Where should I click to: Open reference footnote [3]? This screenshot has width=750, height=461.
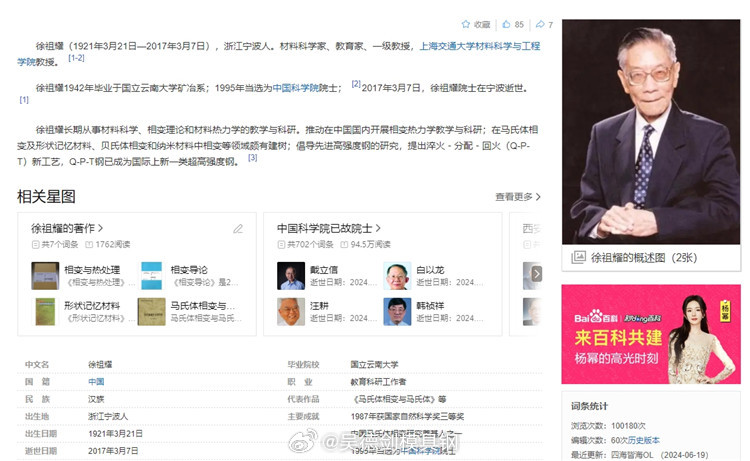click(x=253, y=157)
